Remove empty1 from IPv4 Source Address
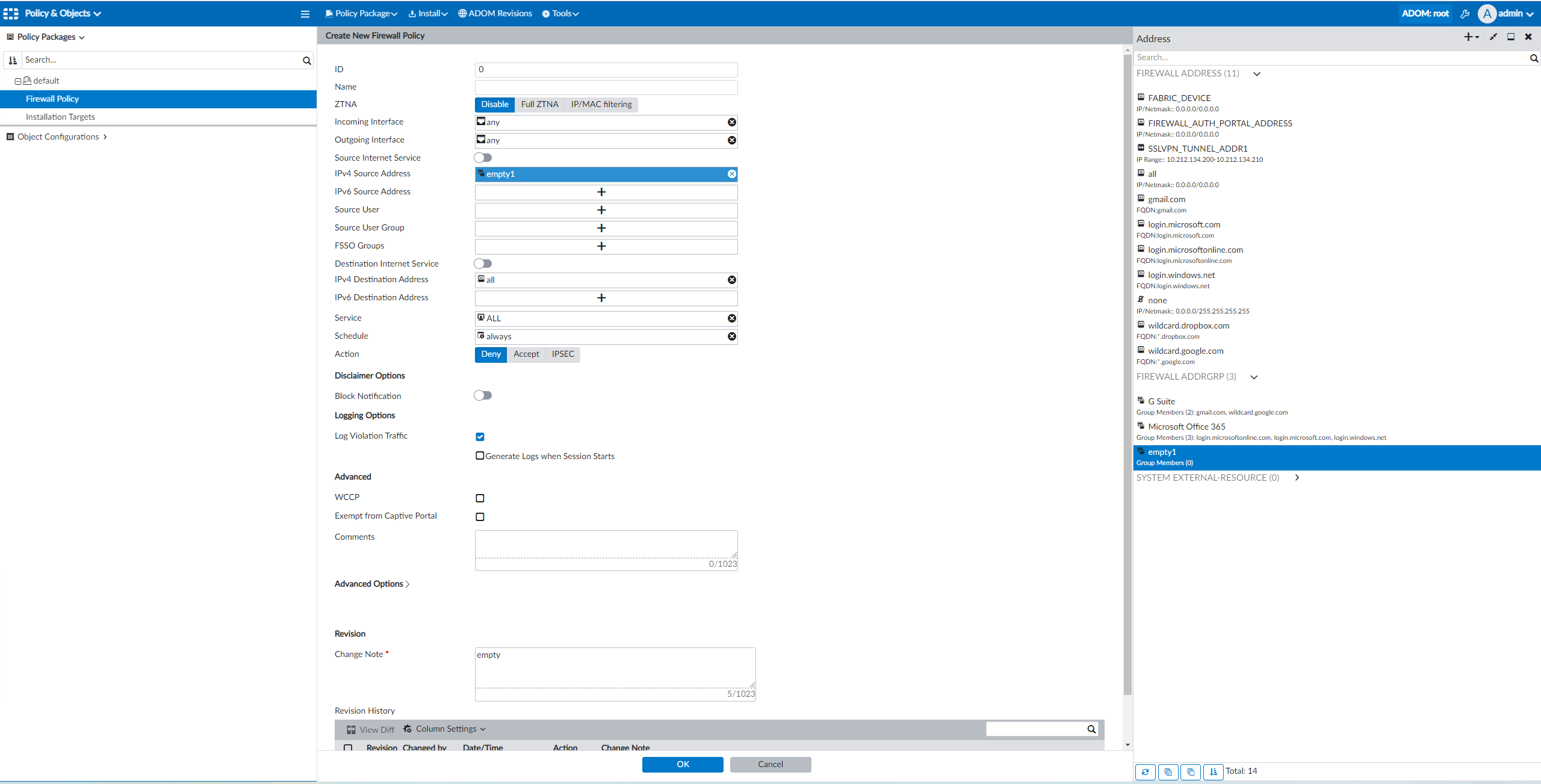 731,174
